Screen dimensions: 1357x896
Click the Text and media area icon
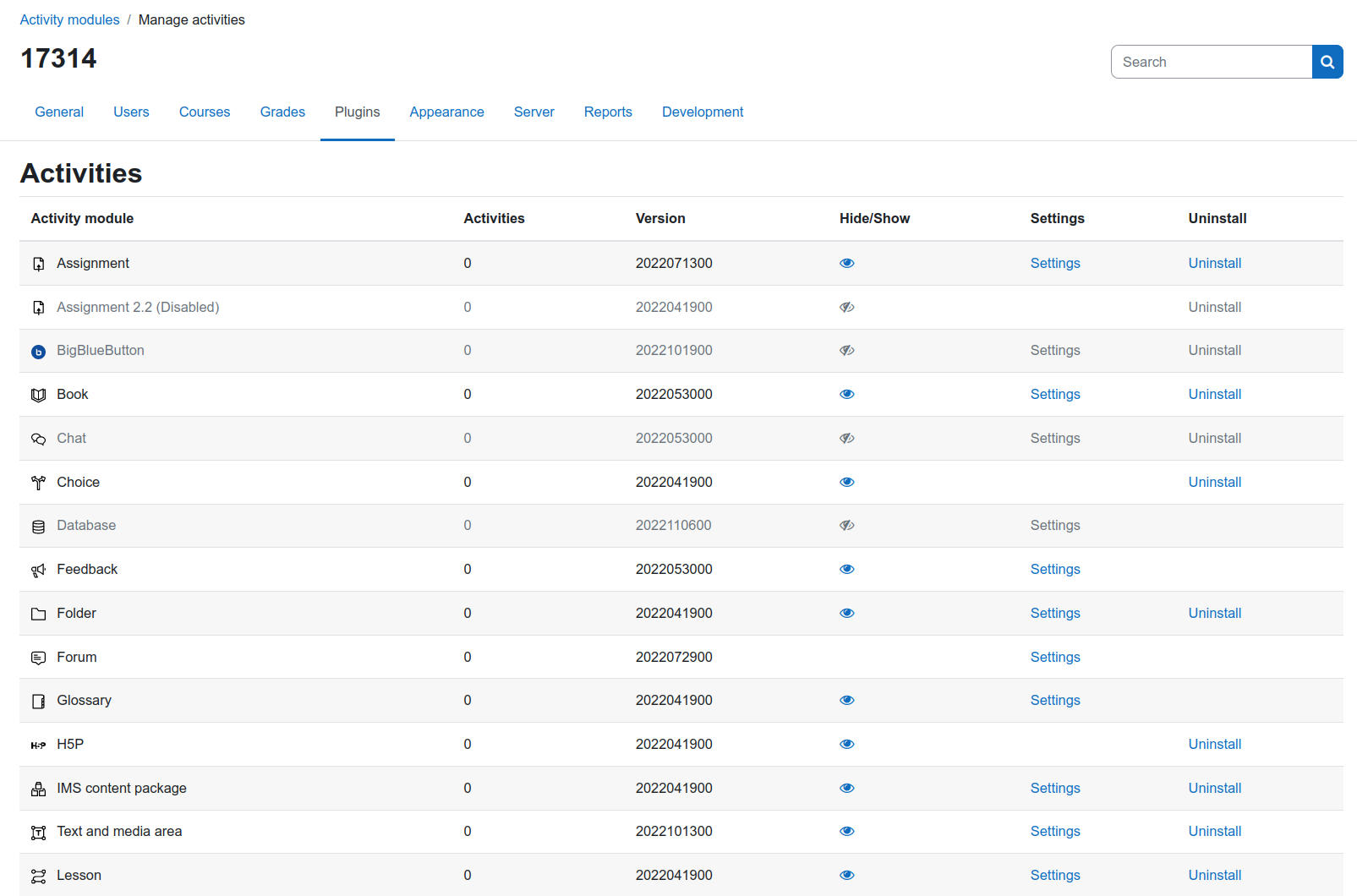click(38, 833)
